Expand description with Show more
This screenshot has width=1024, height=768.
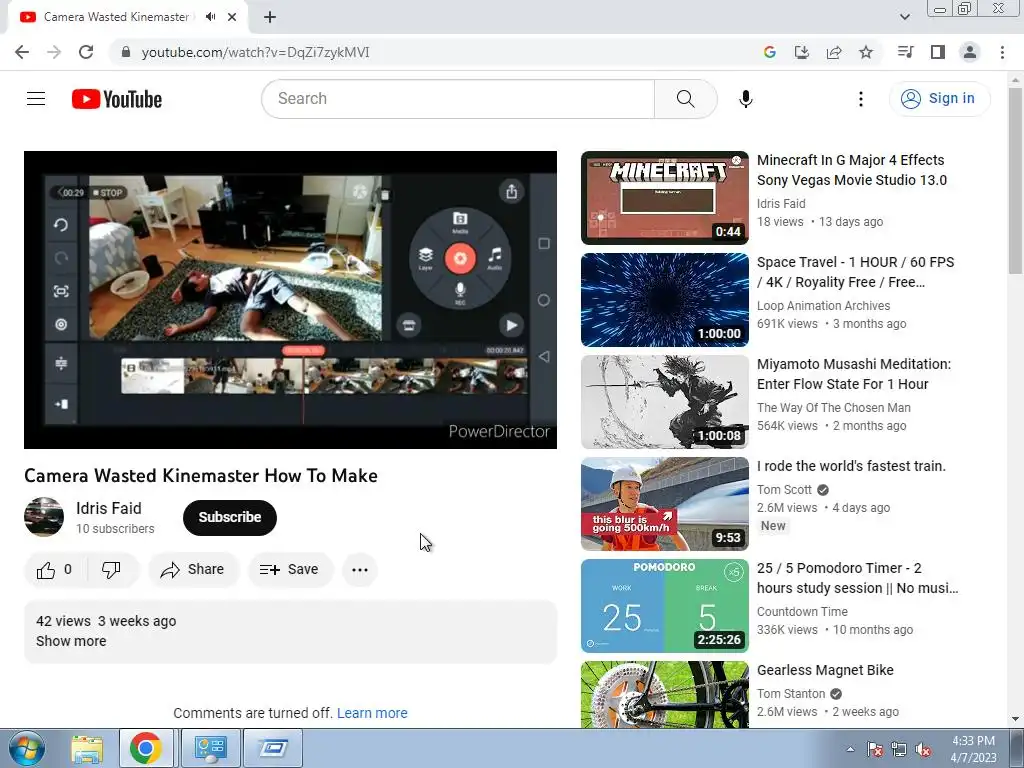(x=71, y=641)
